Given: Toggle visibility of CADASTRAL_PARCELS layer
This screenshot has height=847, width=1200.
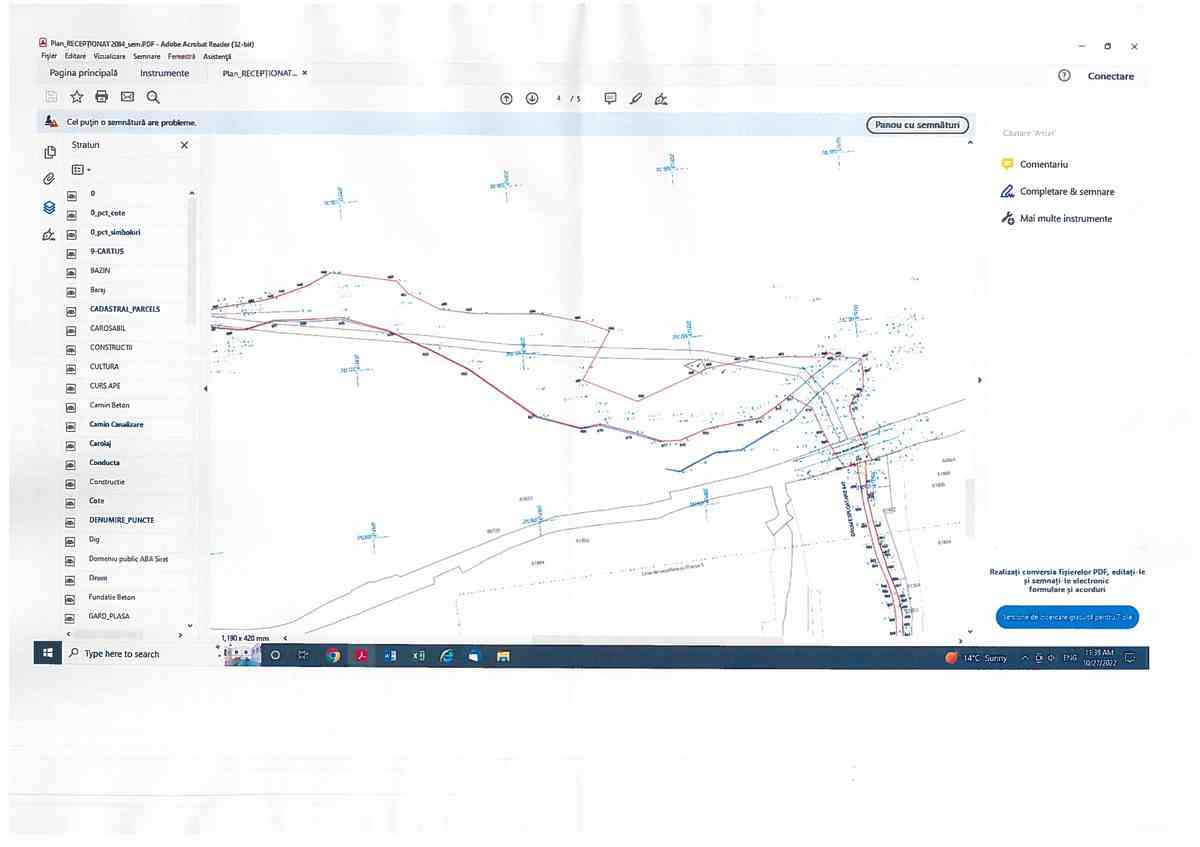Looking at the screenshot, I should (71, 310).
